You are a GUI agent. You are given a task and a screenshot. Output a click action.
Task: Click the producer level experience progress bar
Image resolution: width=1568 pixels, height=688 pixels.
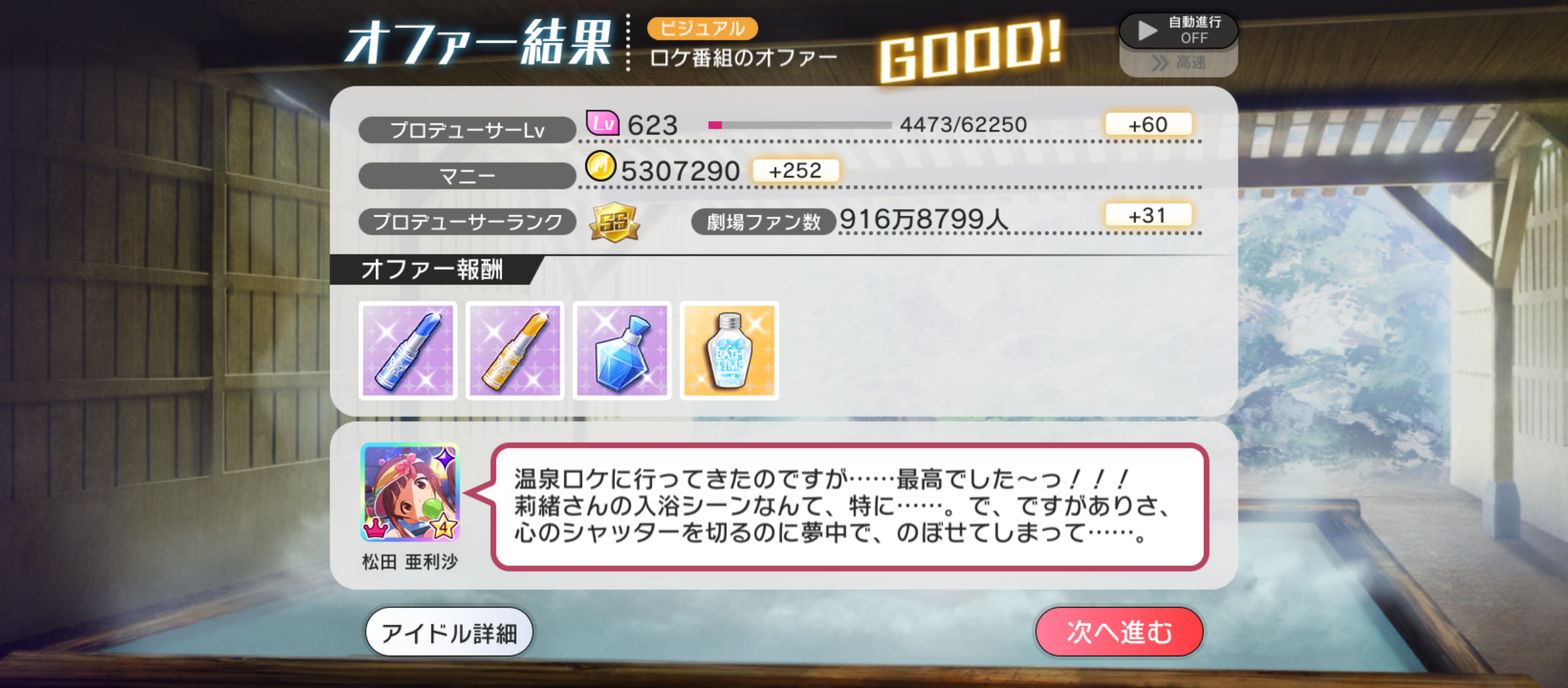[800, 125]
